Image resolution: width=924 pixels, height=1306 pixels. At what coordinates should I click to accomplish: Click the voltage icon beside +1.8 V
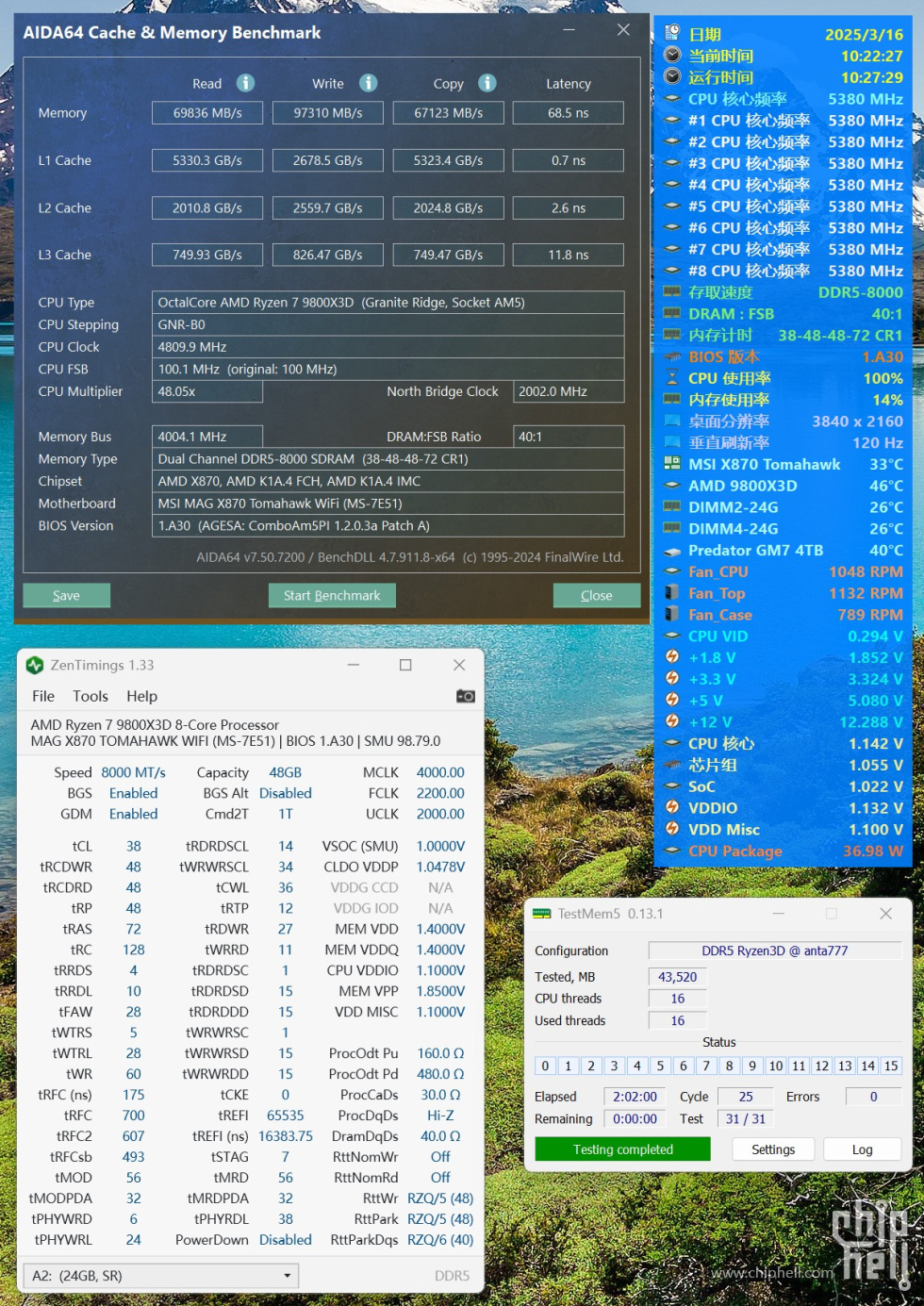coord(672,657)
